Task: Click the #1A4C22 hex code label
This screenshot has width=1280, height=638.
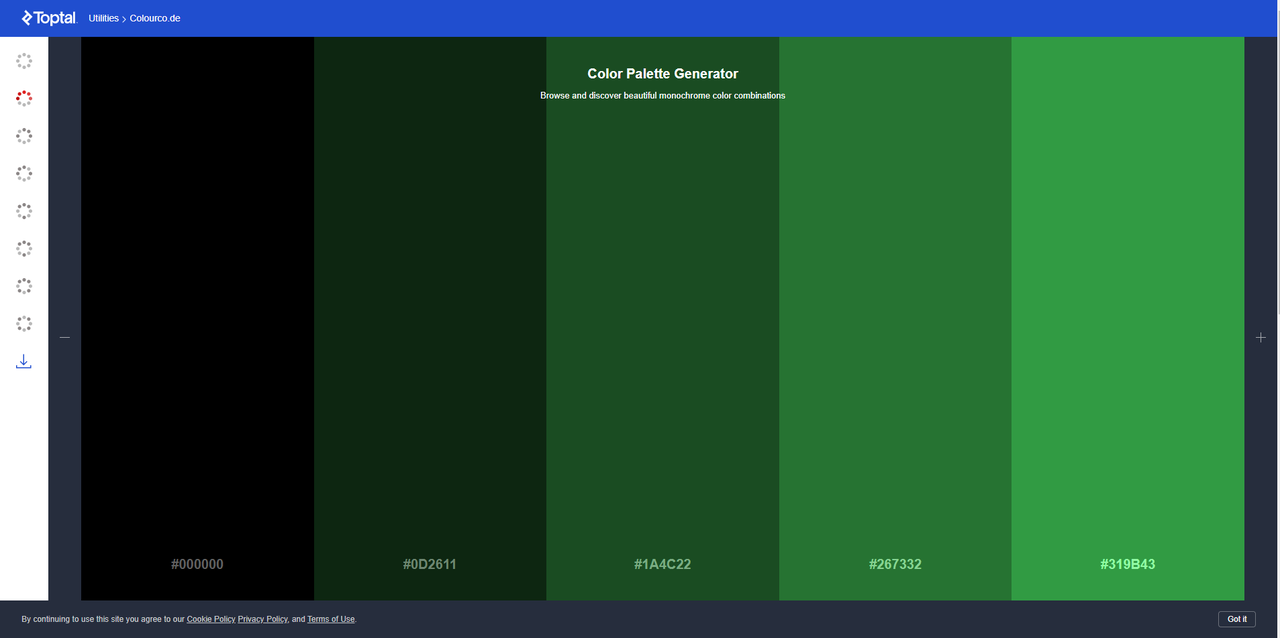Action: [663, 564]
